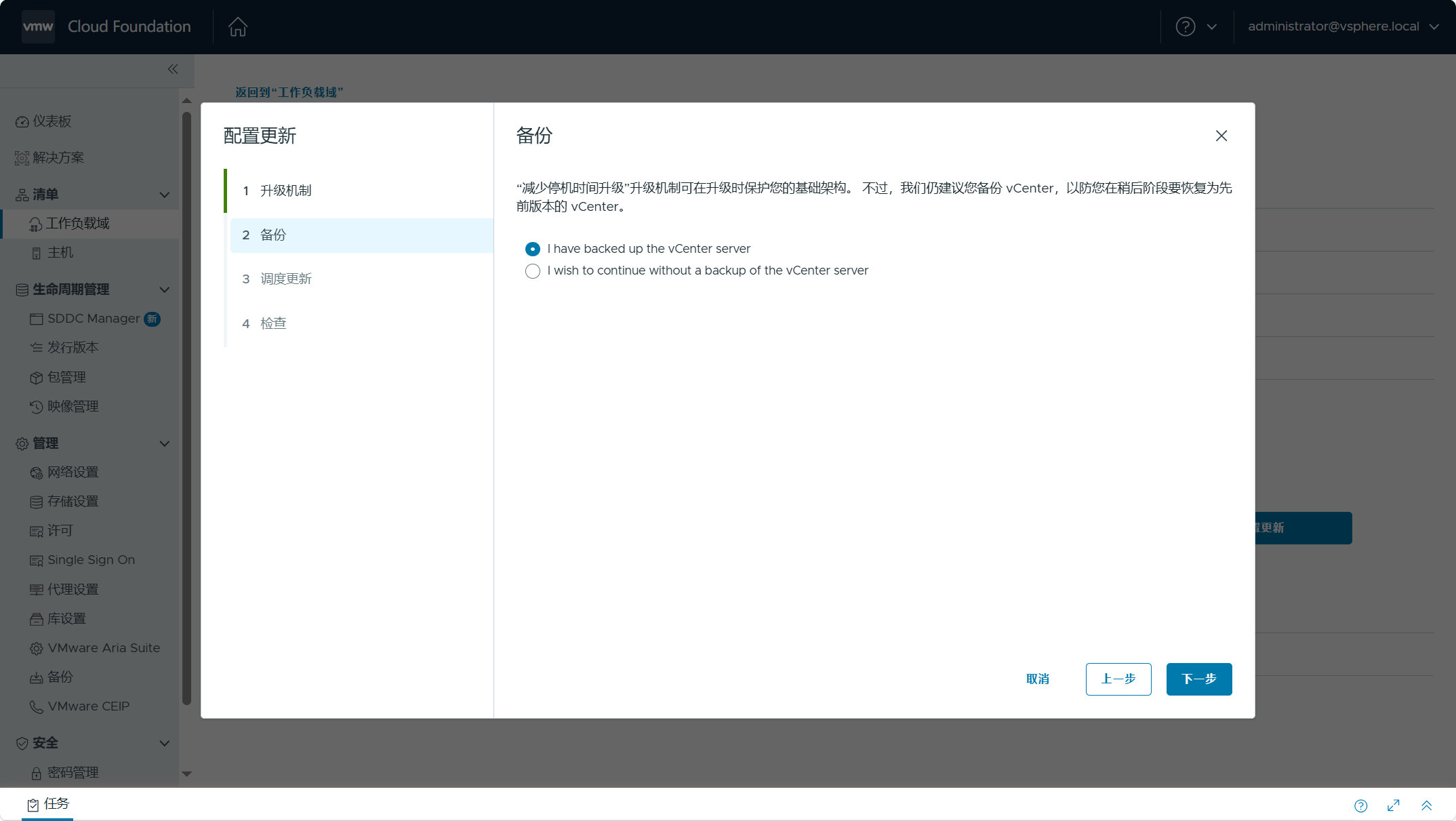Click the backup (备份) sidebar icon
Screen dimensions: 1456x821
tap(37, 678)
